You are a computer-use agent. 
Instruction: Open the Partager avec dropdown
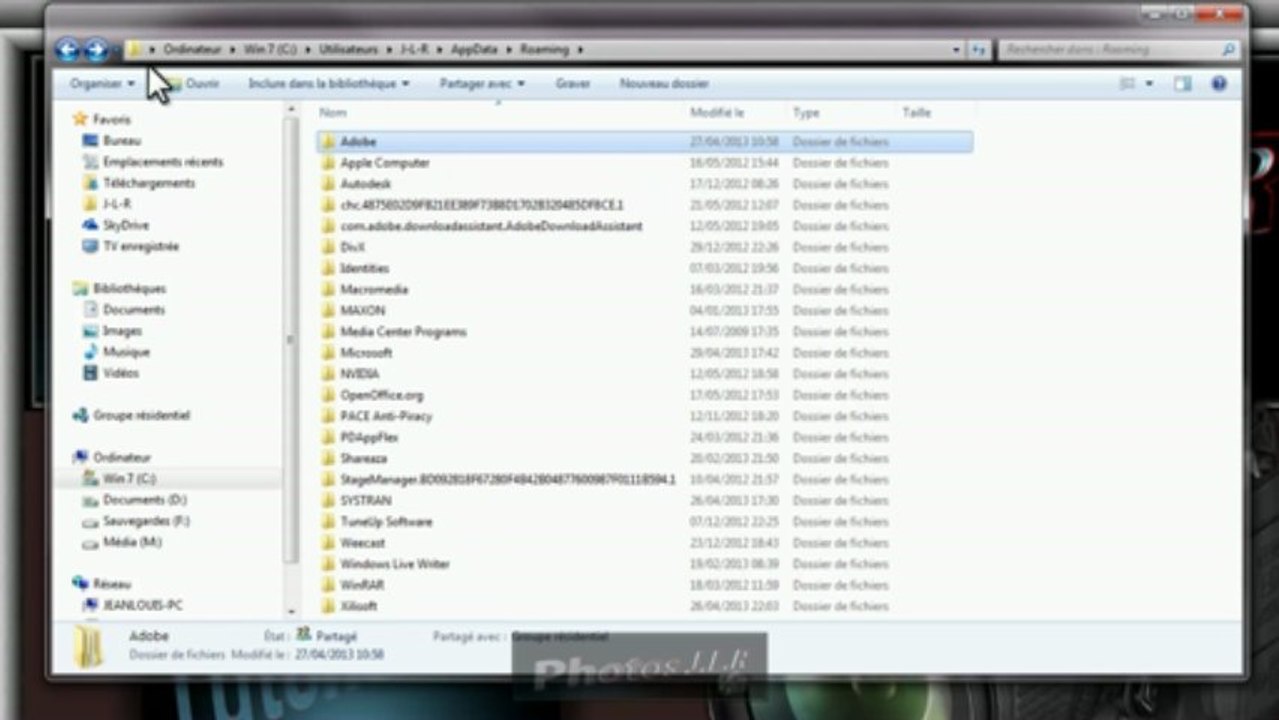pos(482,84)
